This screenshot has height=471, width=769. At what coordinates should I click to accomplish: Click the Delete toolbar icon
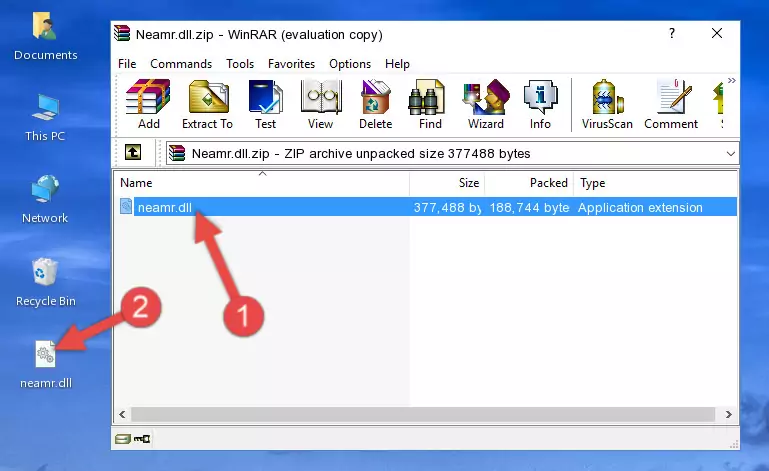click(x=376, y=104)
